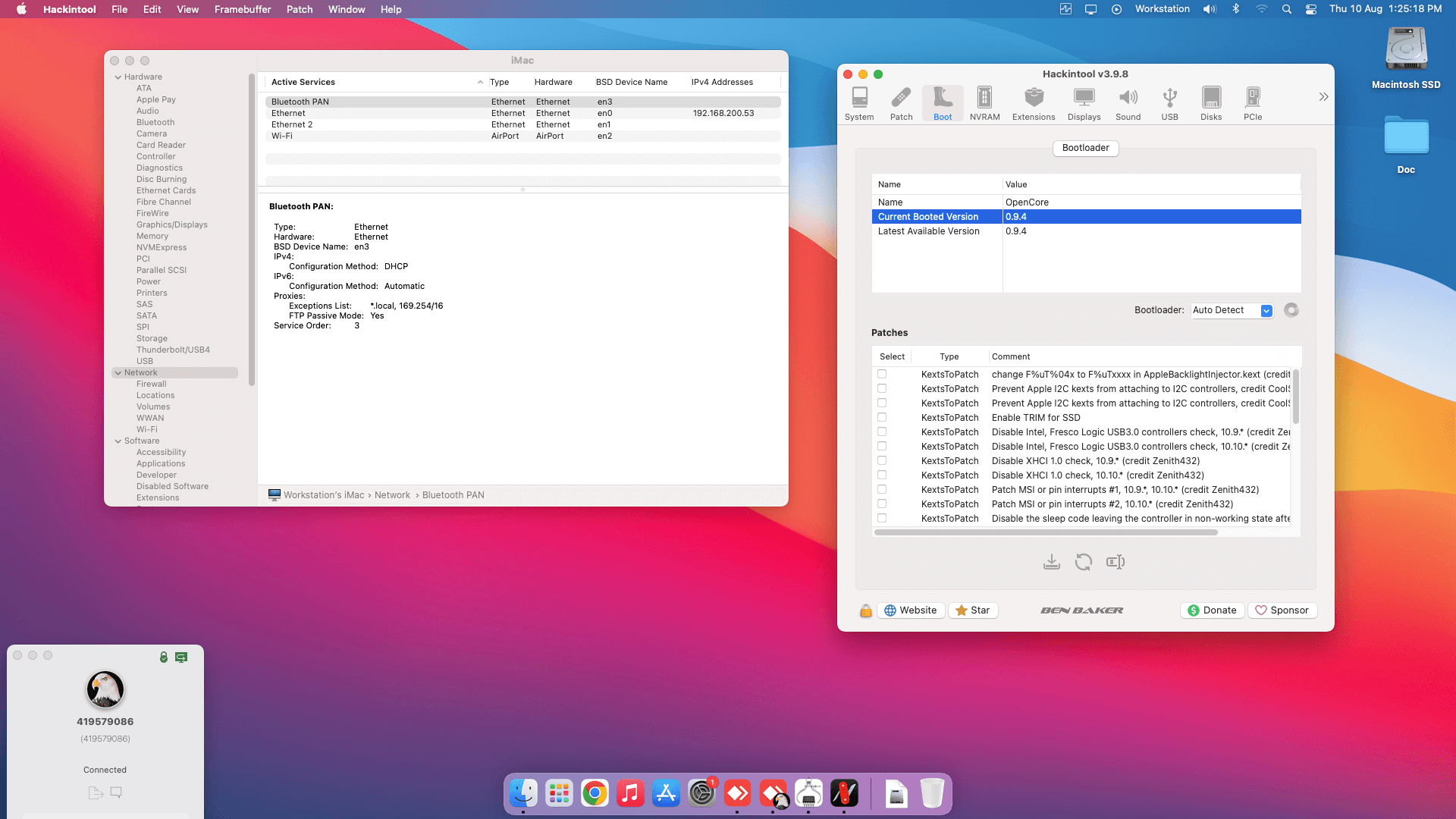Select the Bootloader tab
The height and width of the screenshot is (819, 1456).
coord(1085,148)
